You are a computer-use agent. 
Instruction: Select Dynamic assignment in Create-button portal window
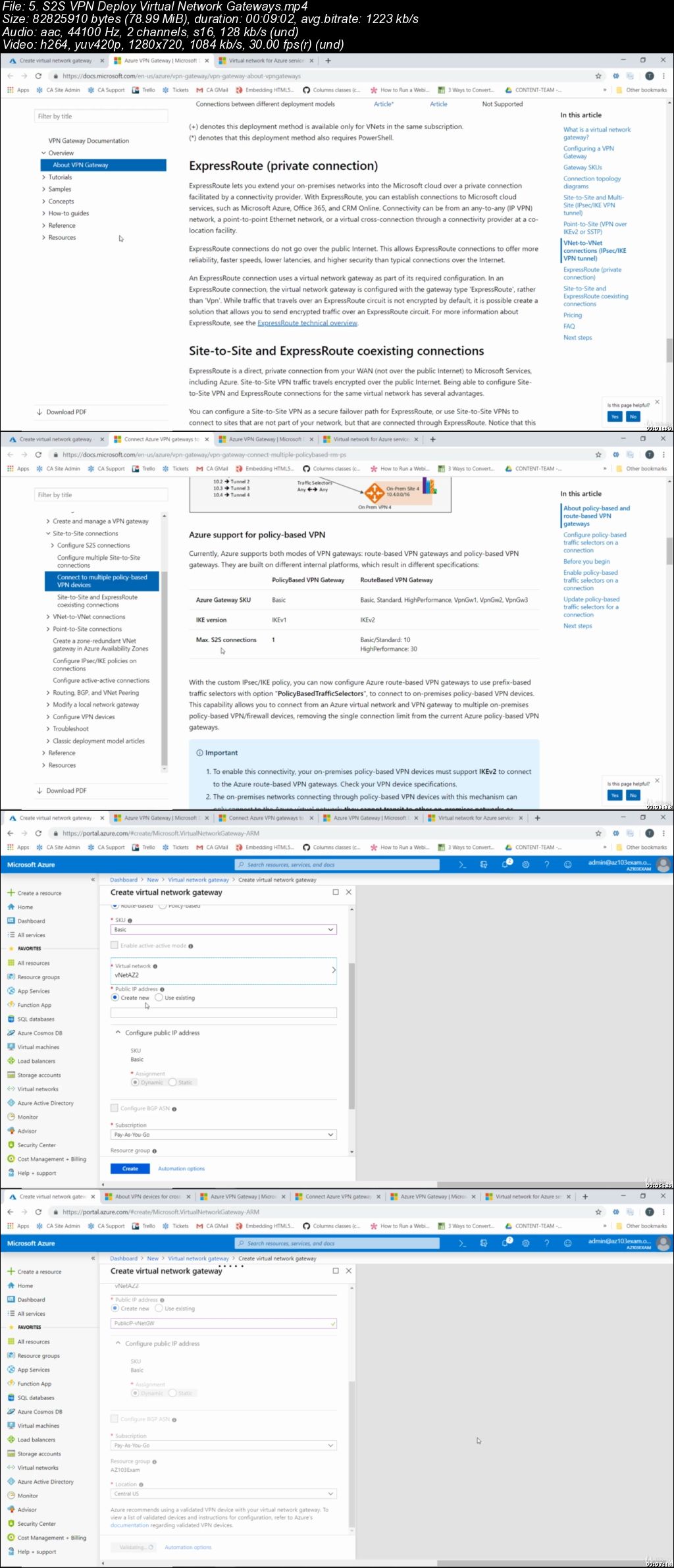[136, 1082]
